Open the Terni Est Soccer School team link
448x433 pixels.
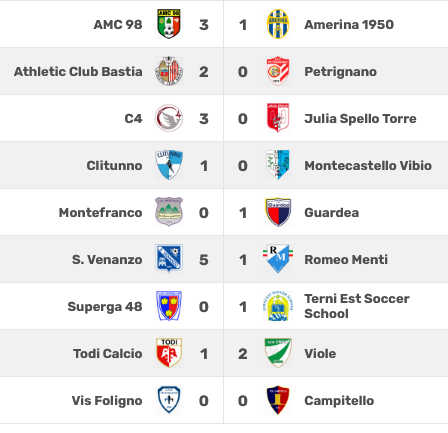tap(357, 306)
